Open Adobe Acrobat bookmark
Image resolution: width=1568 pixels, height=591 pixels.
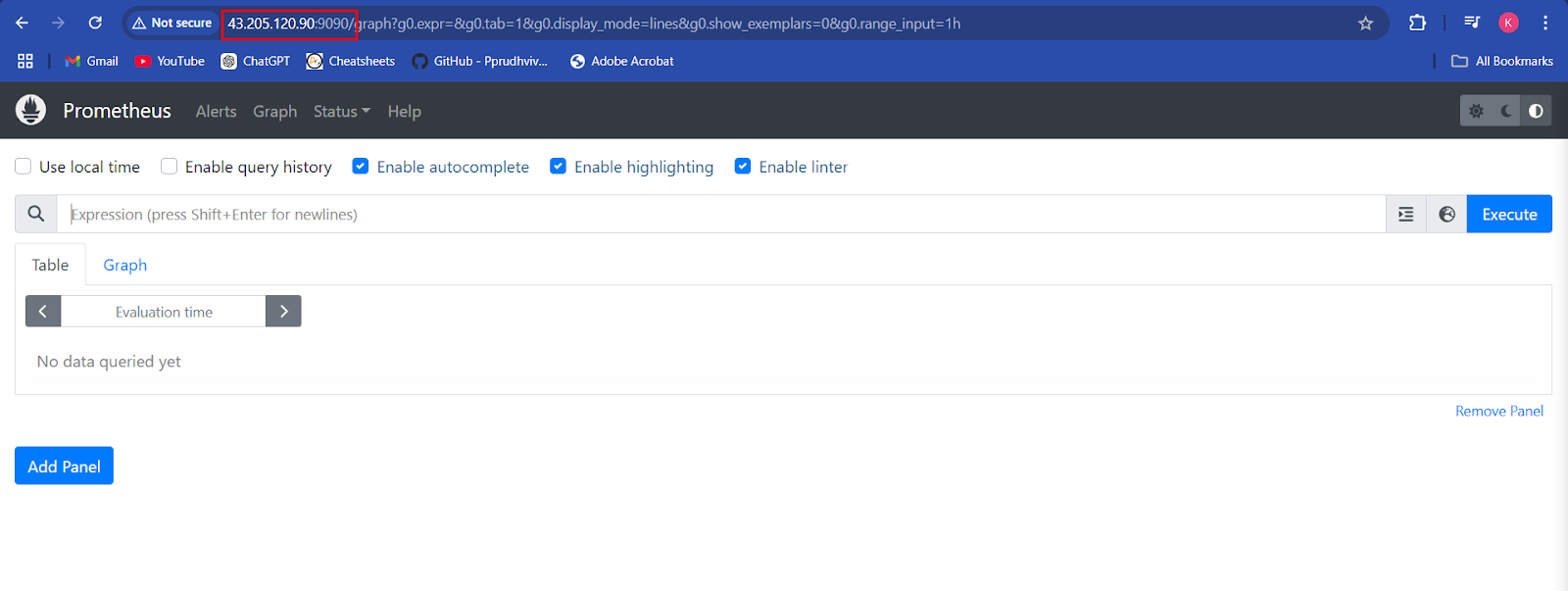point(622,61)
